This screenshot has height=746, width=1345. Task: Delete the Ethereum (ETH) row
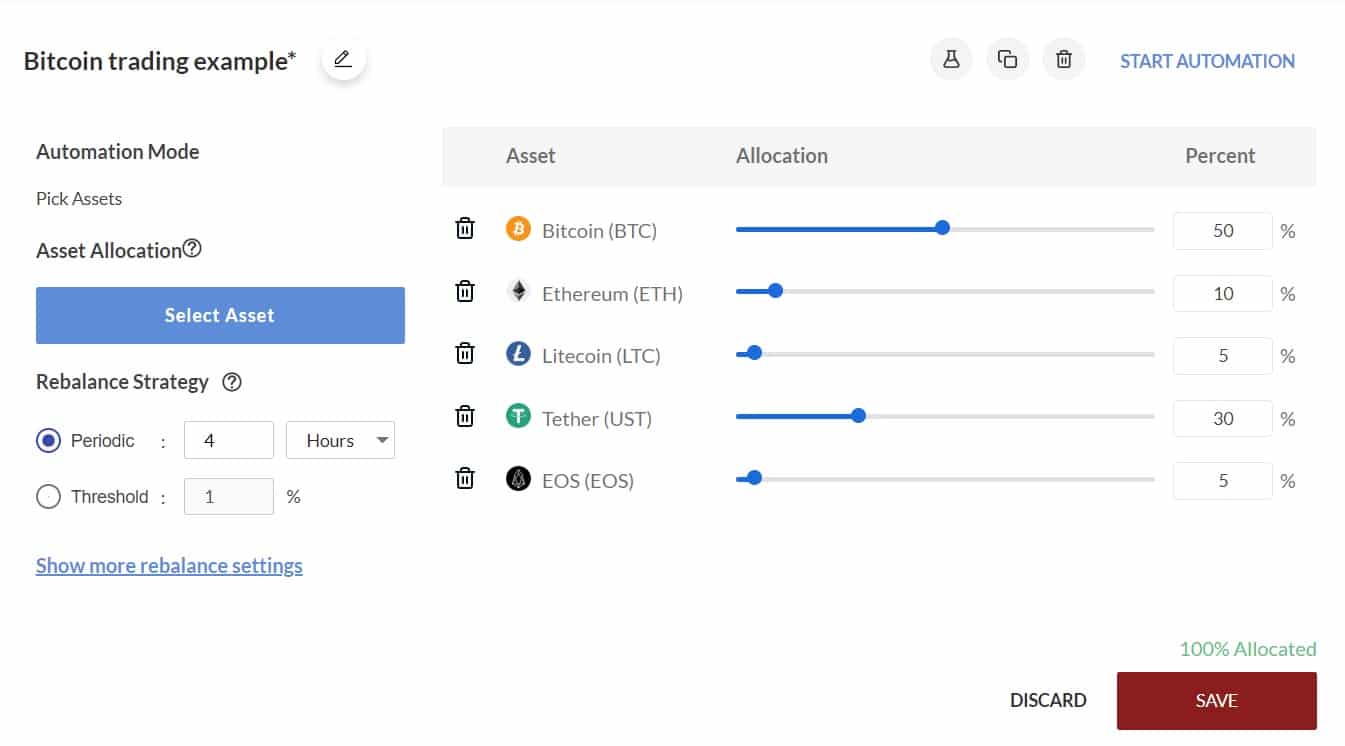point(465,292)
